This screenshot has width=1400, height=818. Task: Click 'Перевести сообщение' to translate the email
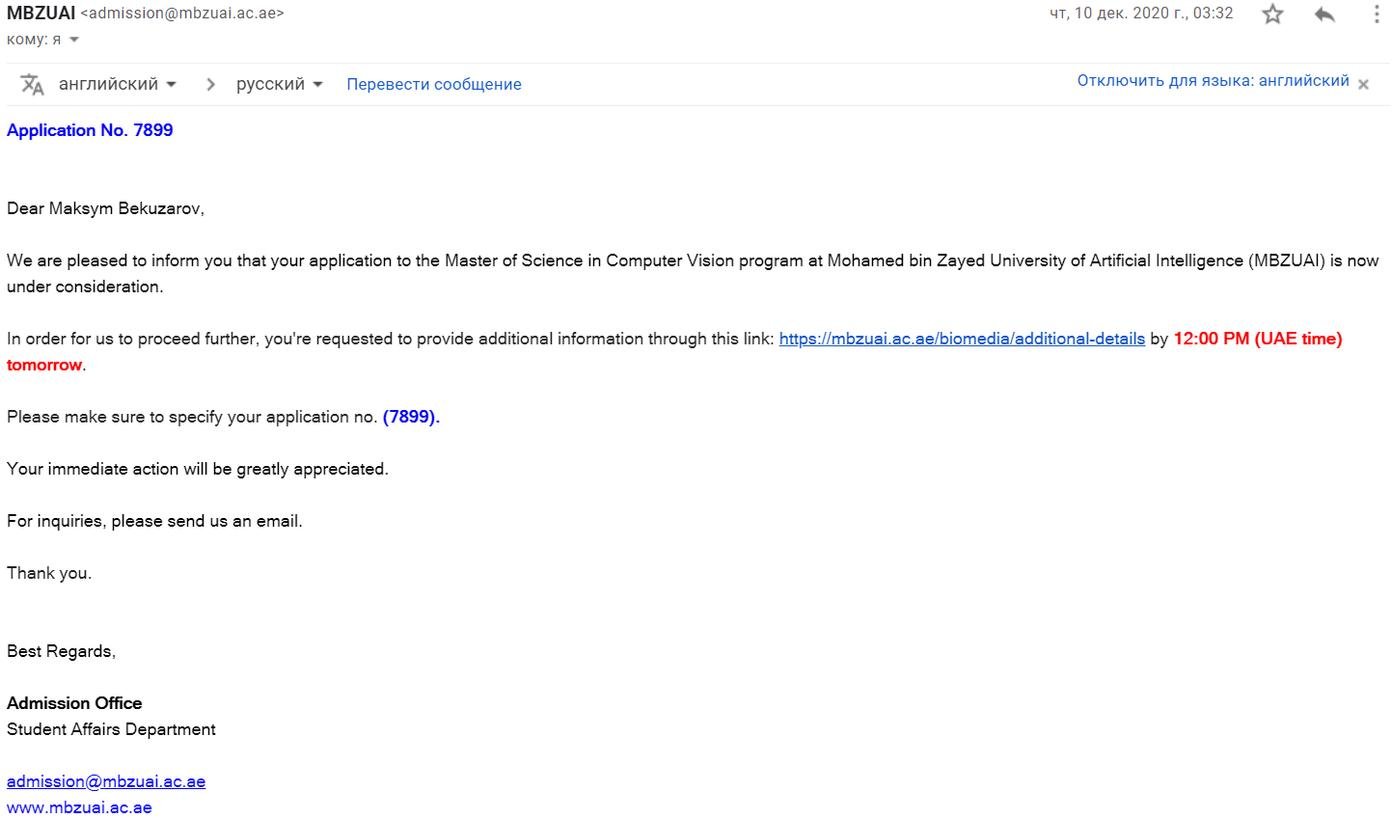[434, 84]
